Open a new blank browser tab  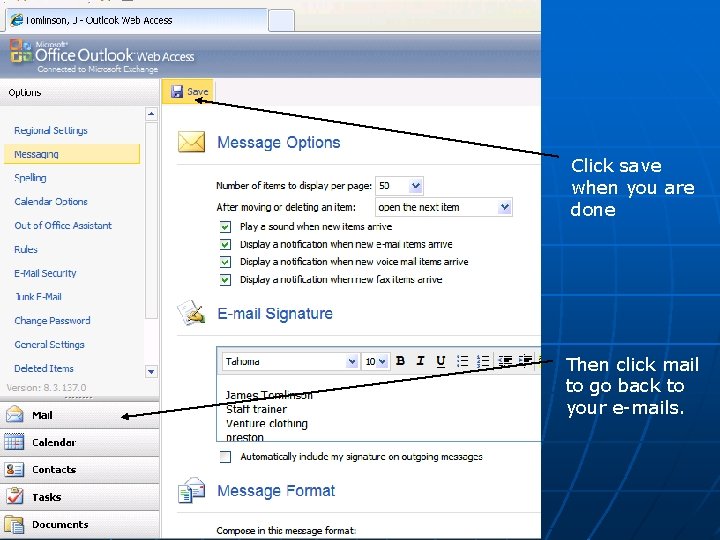tap(281, 21)
